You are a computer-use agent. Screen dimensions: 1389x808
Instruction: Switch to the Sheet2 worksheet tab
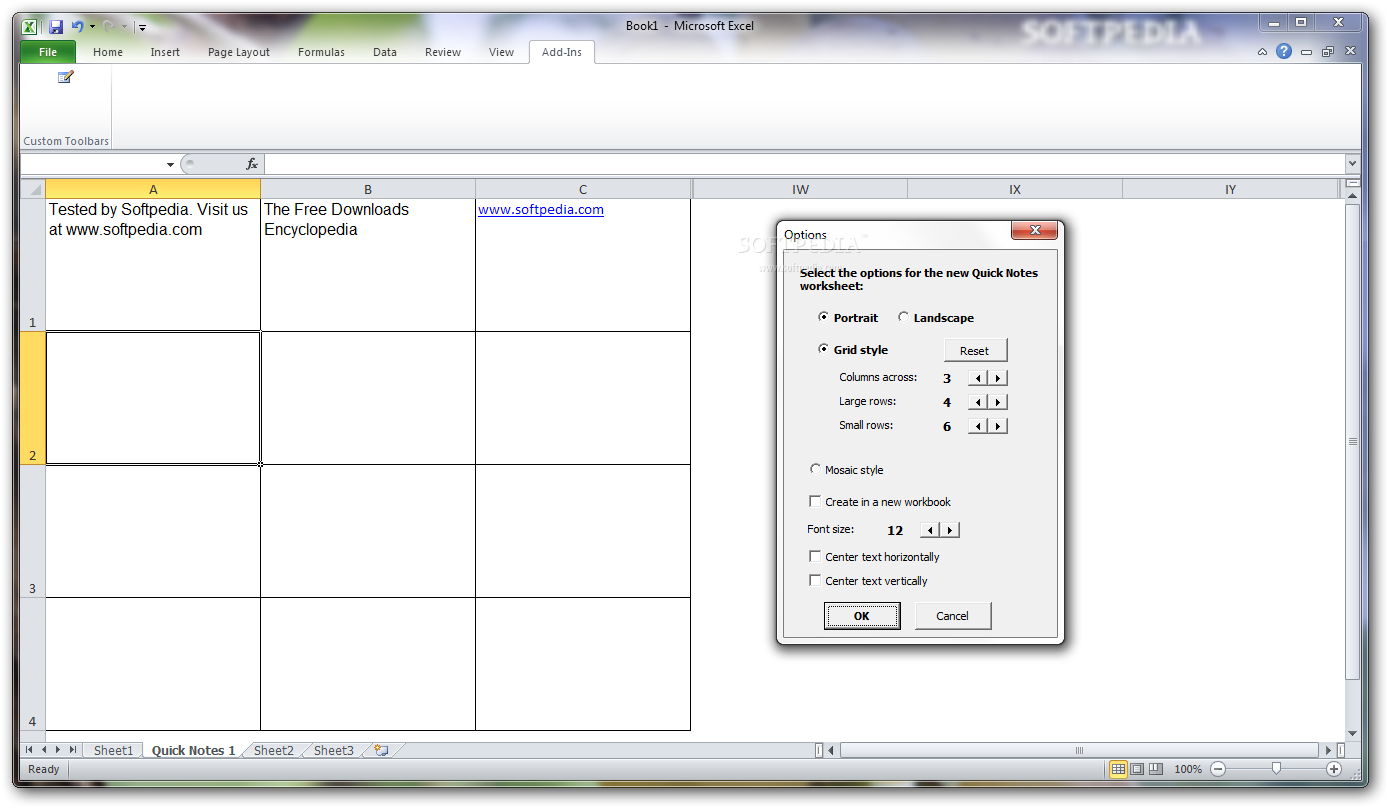click(274, 750)
